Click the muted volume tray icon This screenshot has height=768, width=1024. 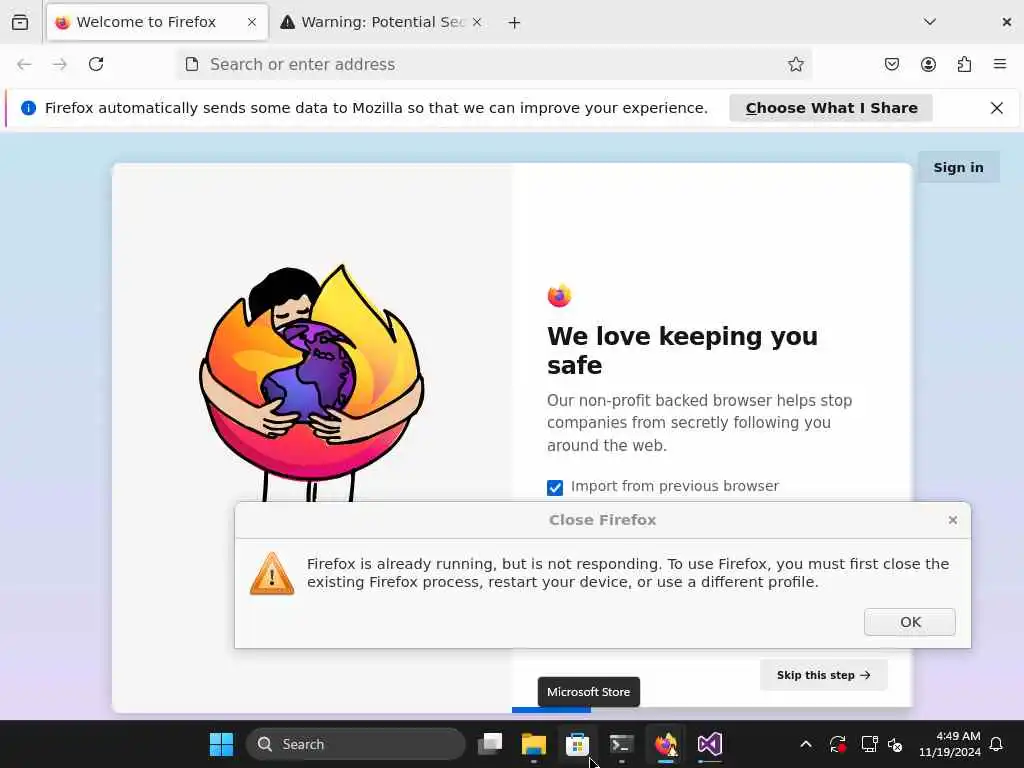pos(895,744)
